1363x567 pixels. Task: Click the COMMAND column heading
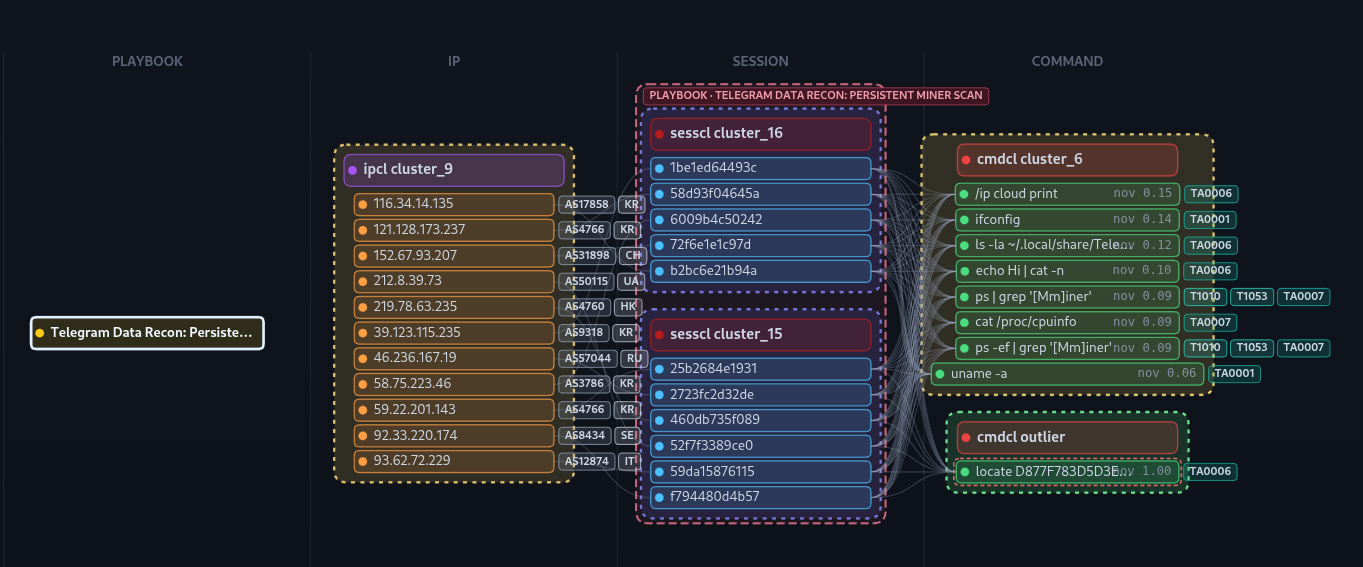click(x=1067, y=61)
